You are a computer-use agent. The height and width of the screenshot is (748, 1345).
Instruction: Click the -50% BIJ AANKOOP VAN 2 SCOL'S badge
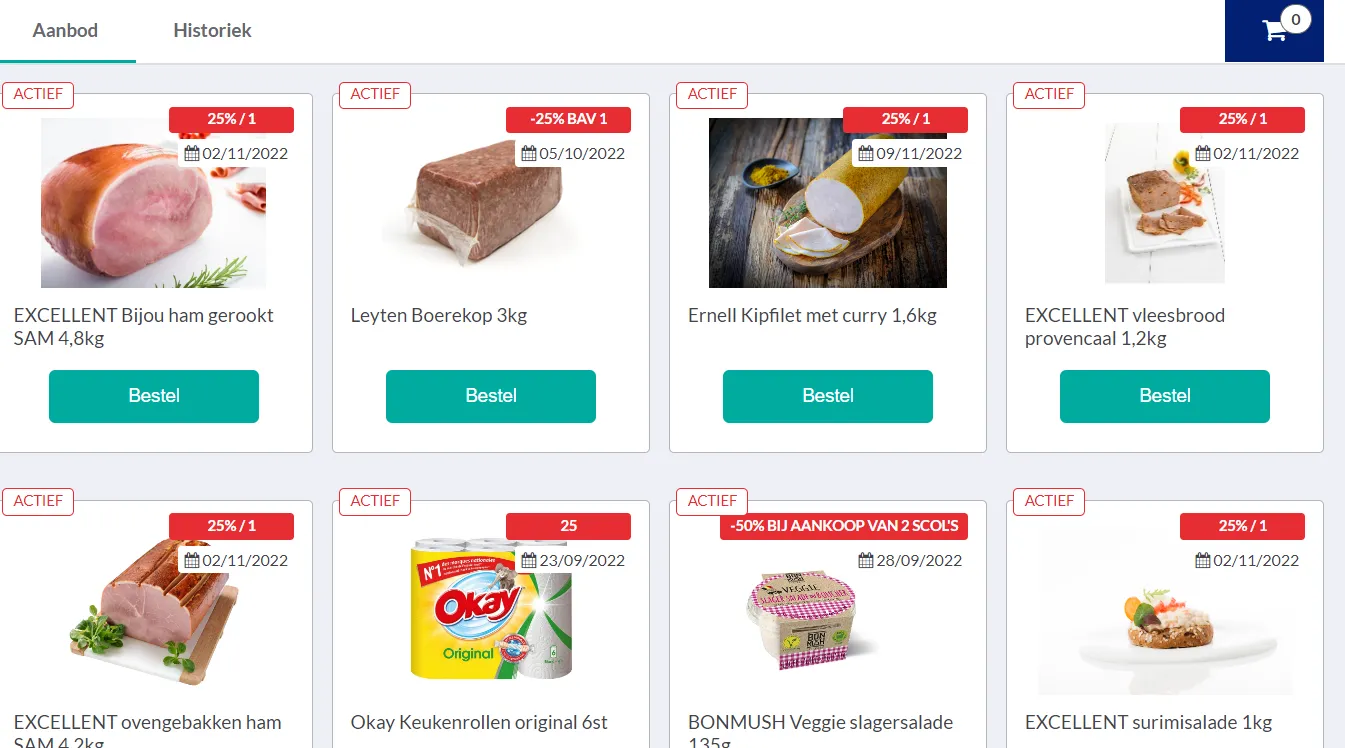click(844, 526)
